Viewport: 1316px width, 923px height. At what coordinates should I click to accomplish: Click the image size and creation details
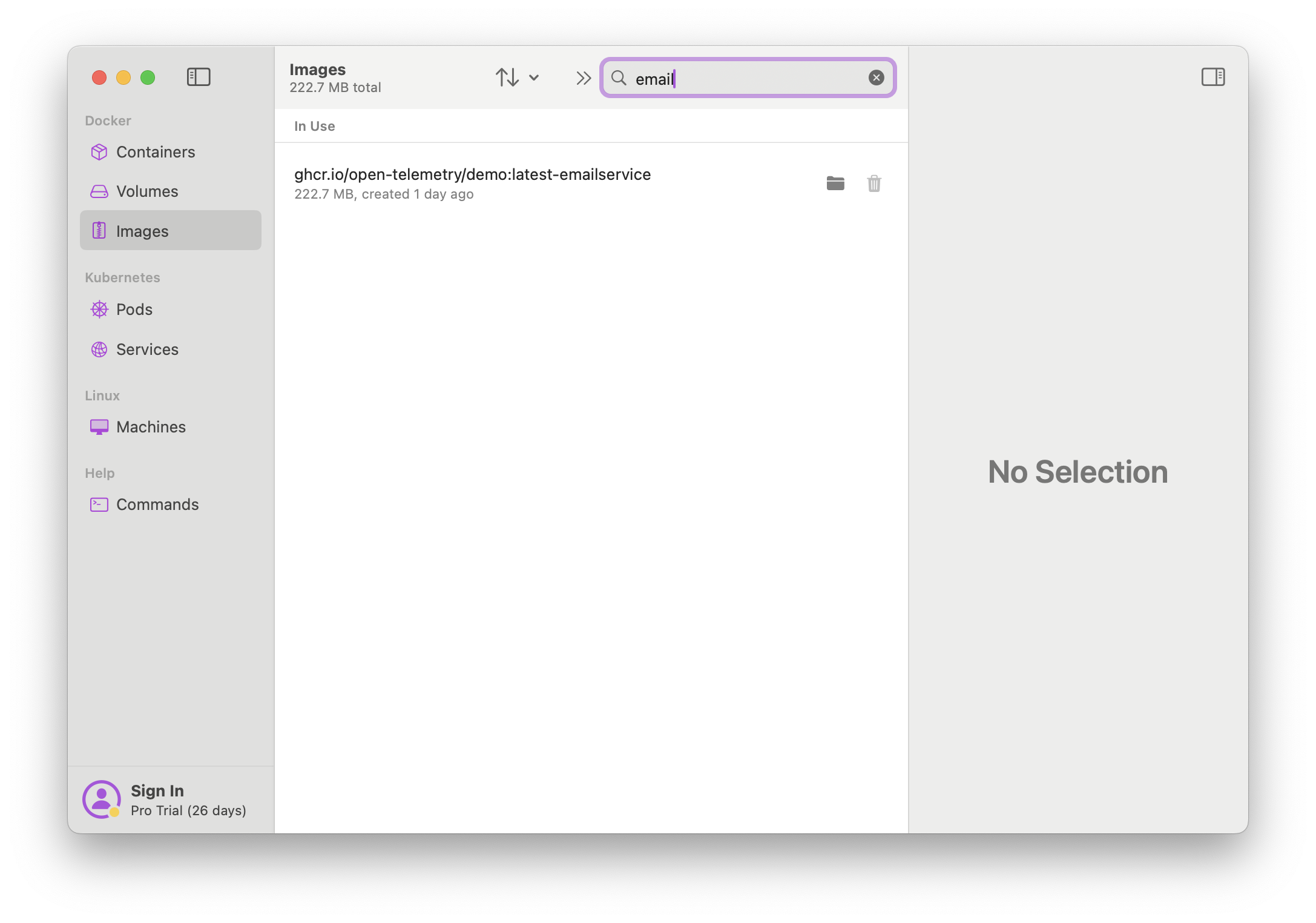(x=384, y=194)
